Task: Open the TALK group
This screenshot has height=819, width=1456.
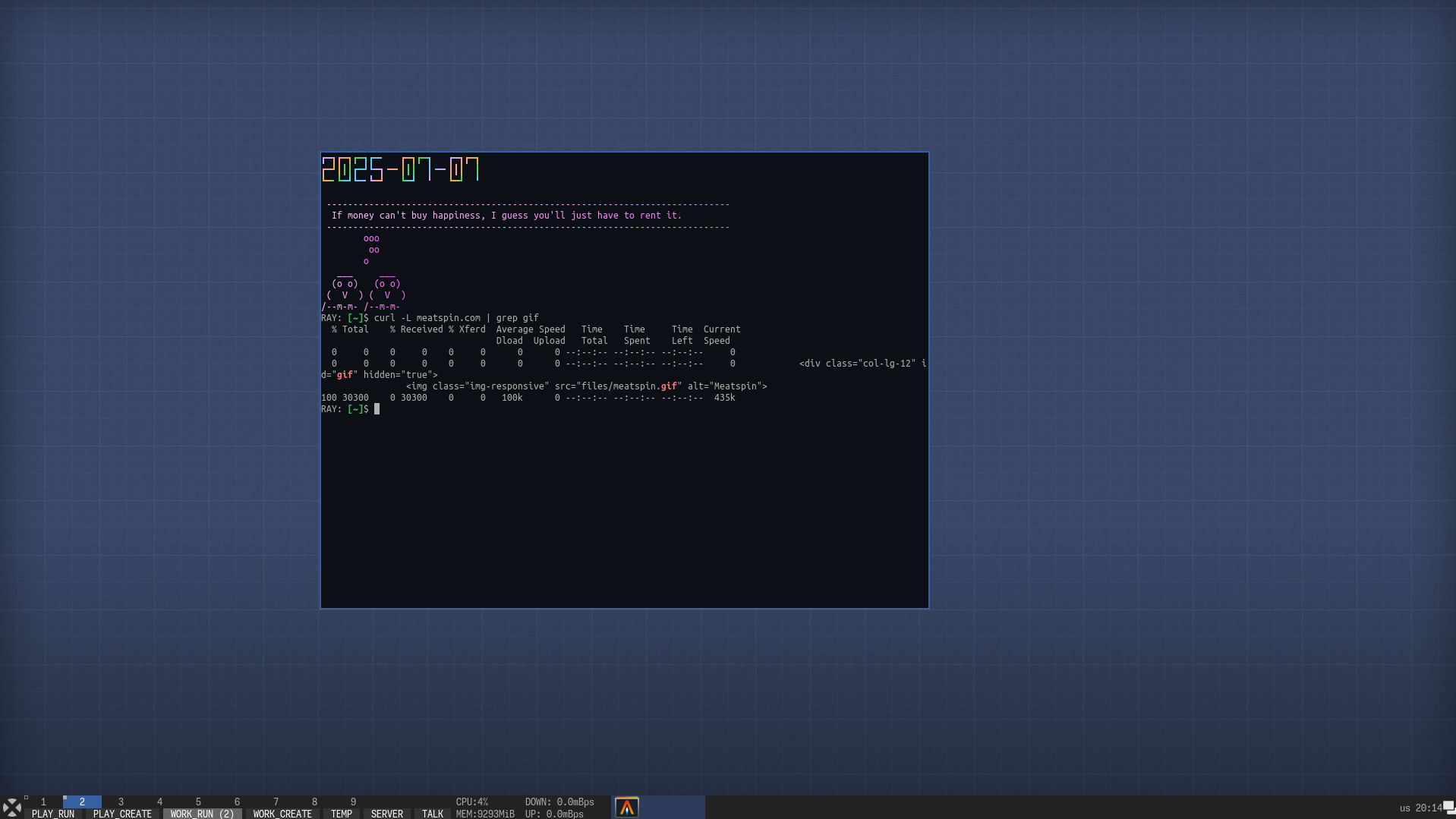Action: coord(433,814)
